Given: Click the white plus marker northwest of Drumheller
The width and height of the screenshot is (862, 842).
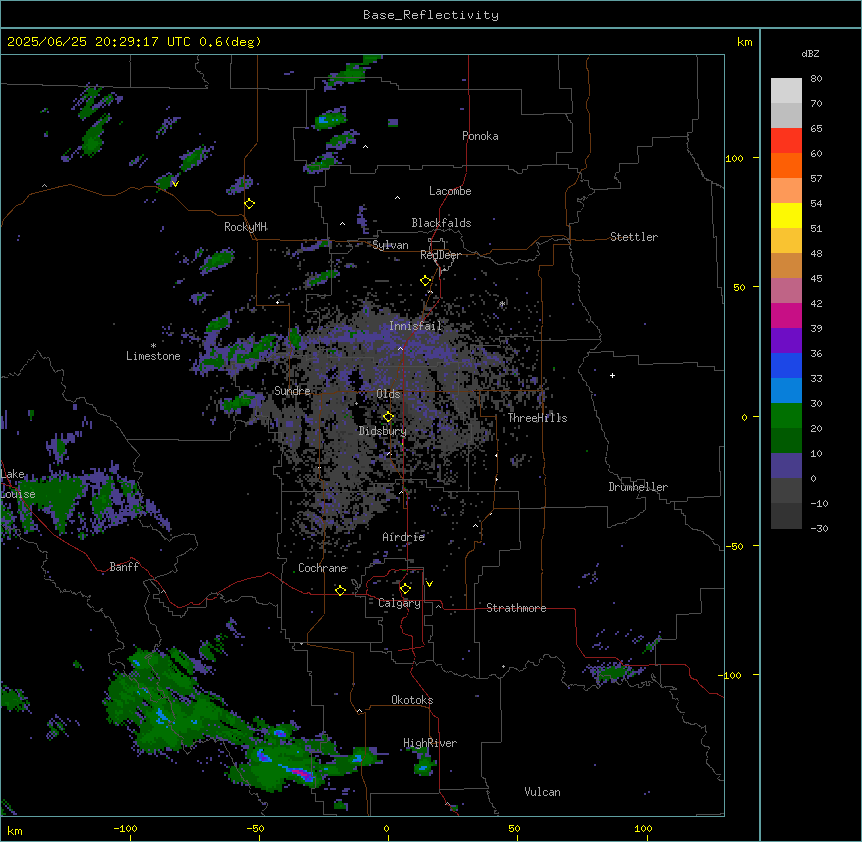Looking at the screenshot, I should coord(612,375).
